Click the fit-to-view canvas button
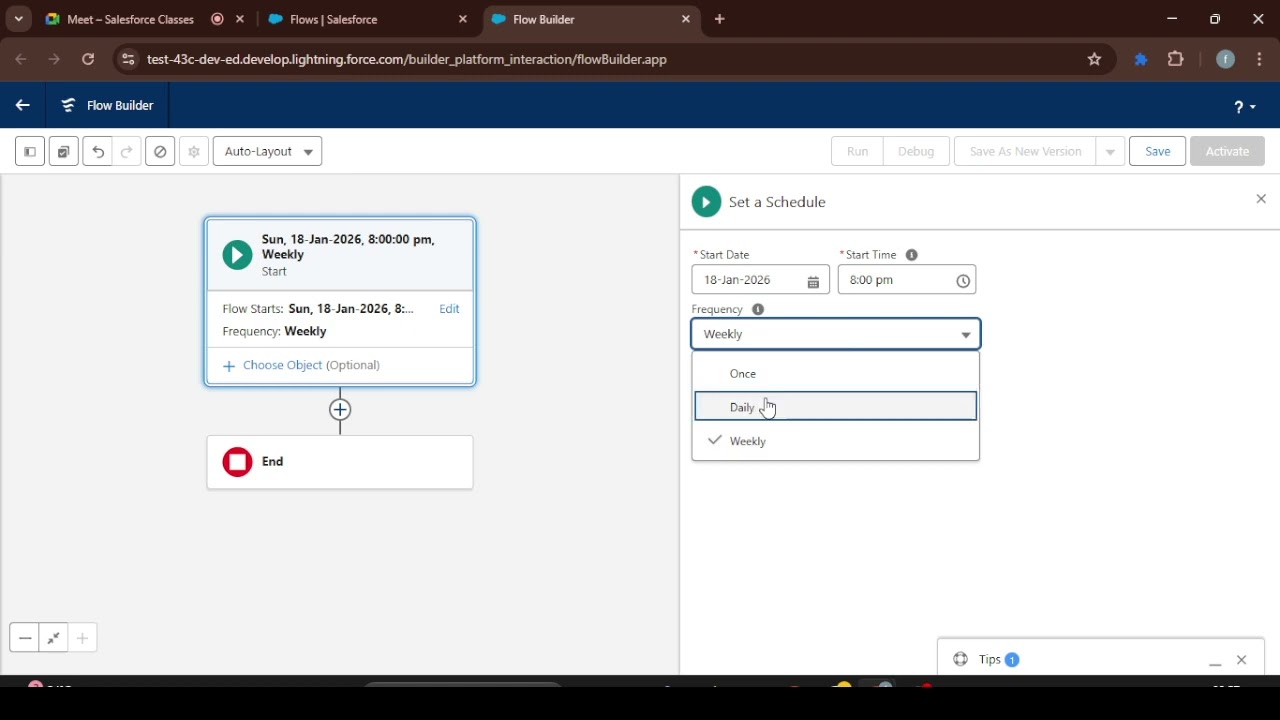1280x720 pixels. [x=54, y=638]
